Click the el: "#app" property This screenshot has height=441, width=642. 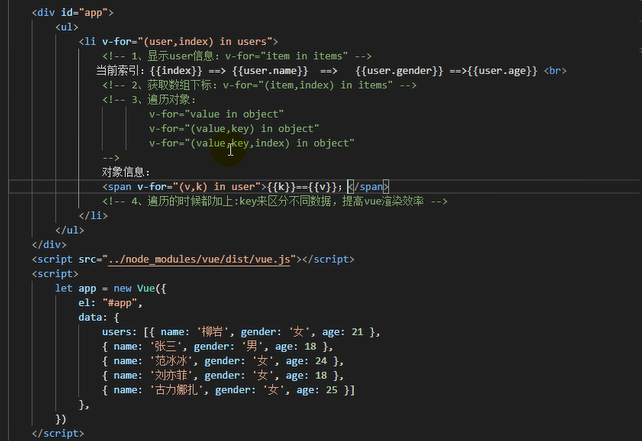(x=110, y=303)
